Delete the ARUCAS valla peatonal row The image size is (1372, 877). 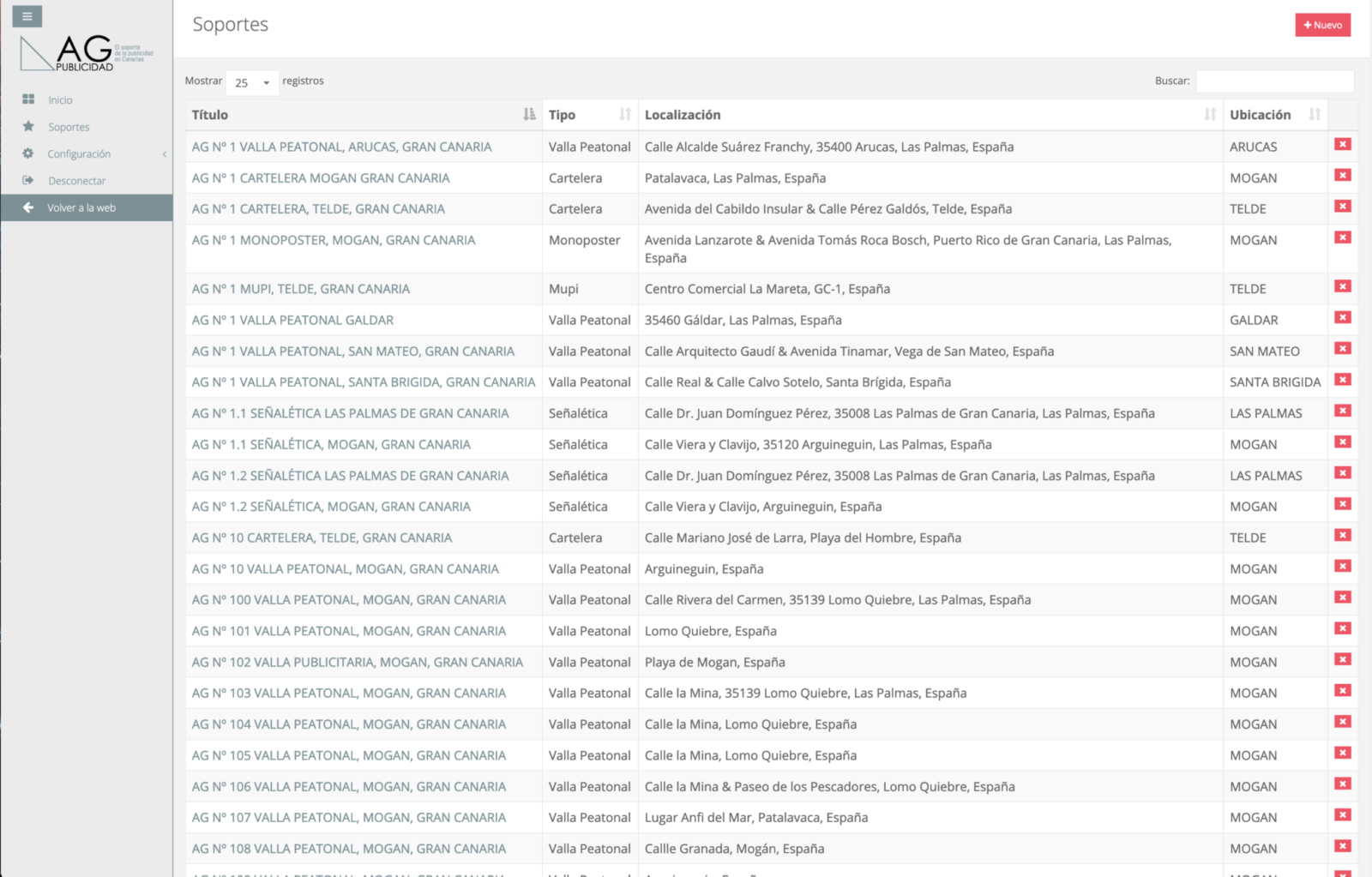tap(1342, 145)
